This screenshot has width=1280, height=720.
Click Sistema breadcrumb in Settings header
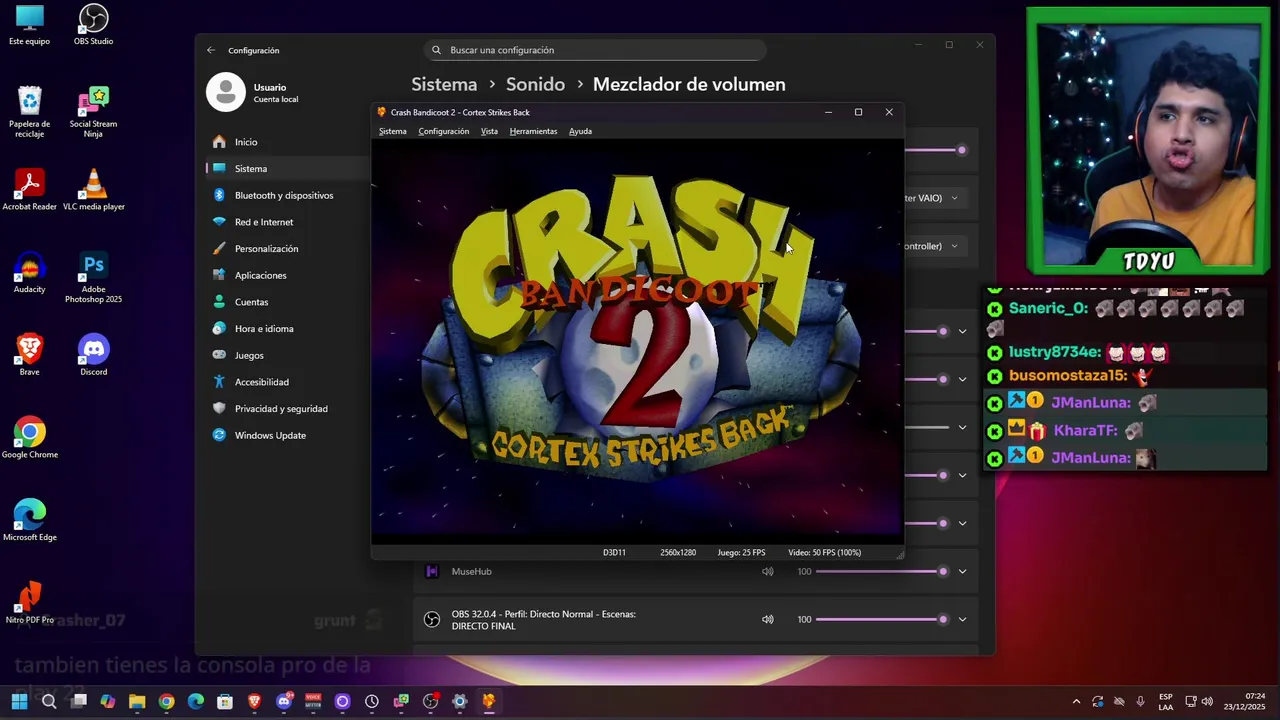444,85
